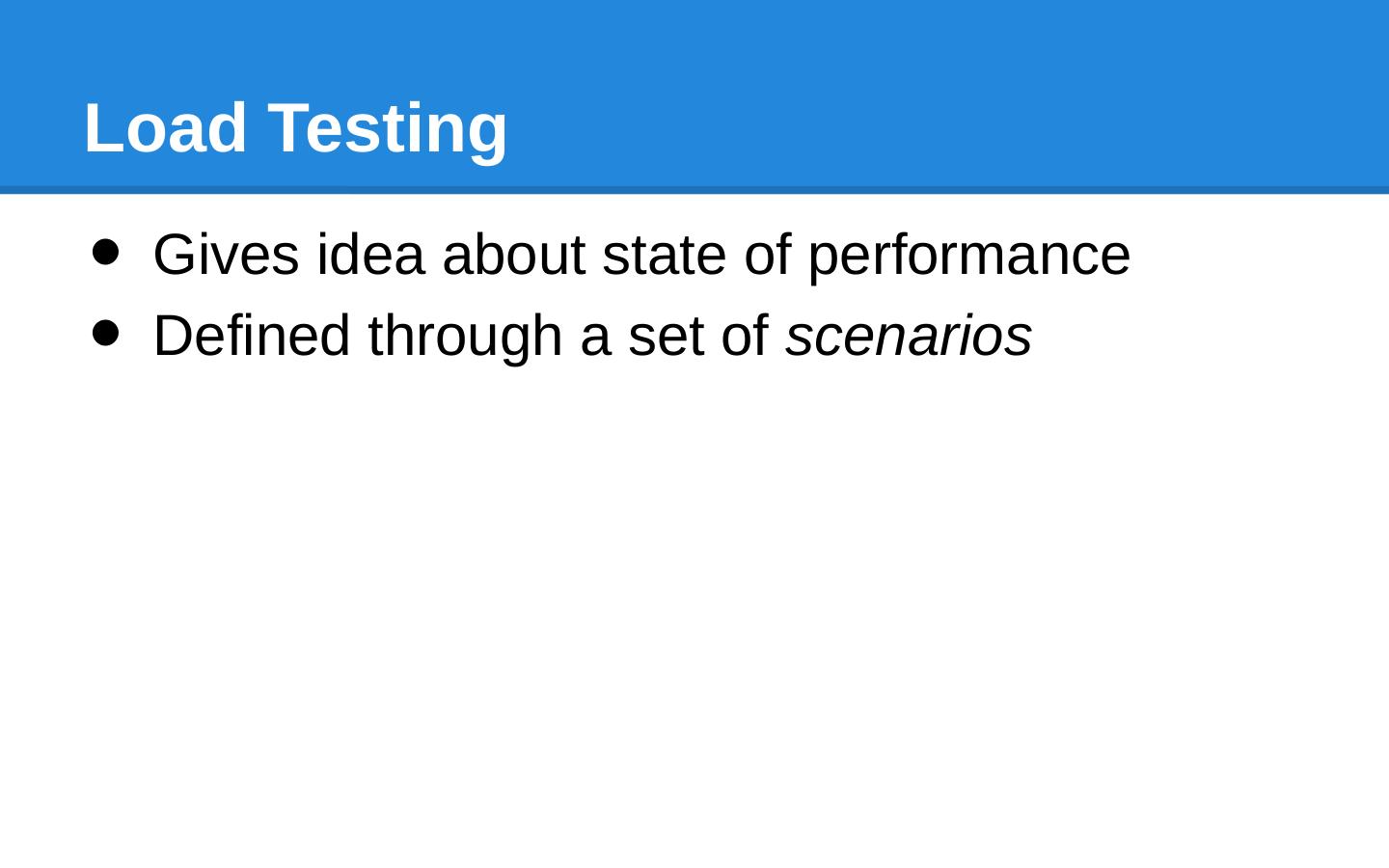Viewport: 1389px width, 868px height.
Task: Click the word "through" in second bullet
Action: click(465, 337)
